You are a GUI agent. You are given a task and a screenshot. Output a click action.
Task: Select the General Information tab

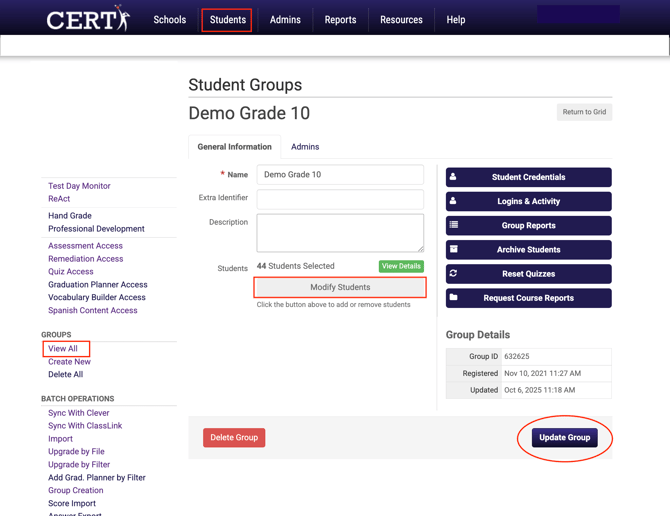point(234,147)
